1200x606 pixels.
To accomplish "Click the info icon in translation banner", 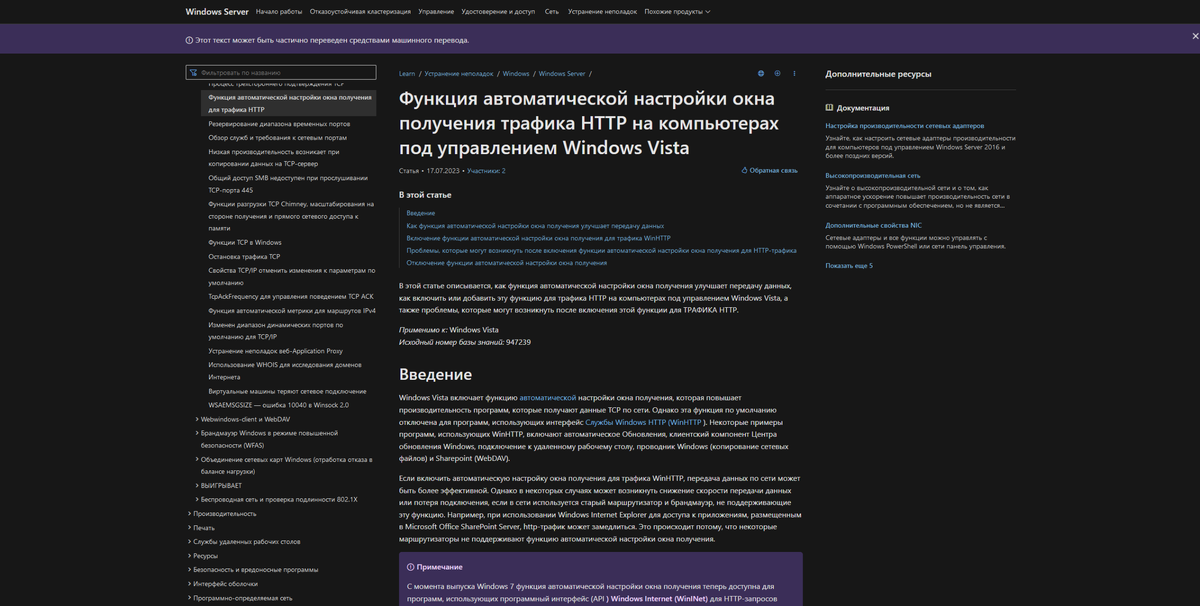I will (189, 40).
